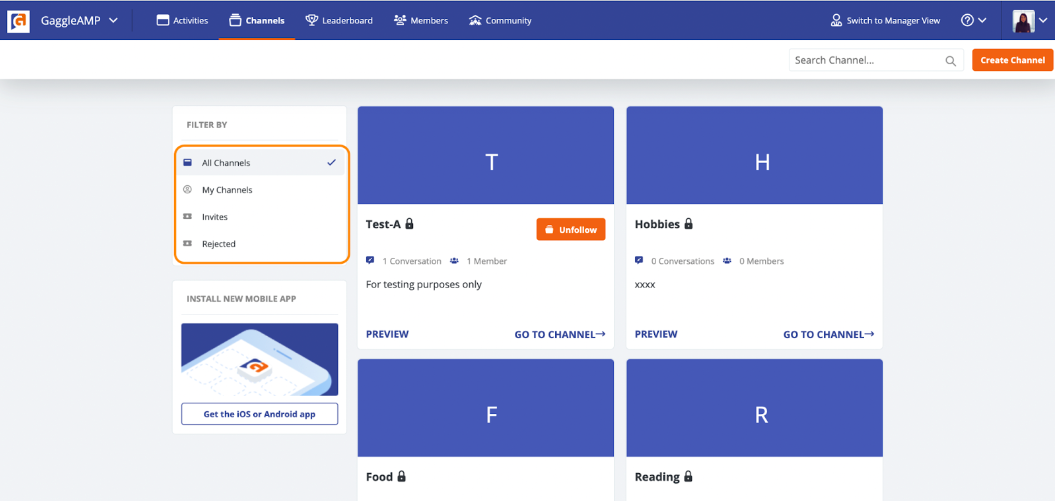Image resolution: width=1057 pixels, height=504 pixels.
Task: Filter channels by Rejected
Action: (260, 244)
